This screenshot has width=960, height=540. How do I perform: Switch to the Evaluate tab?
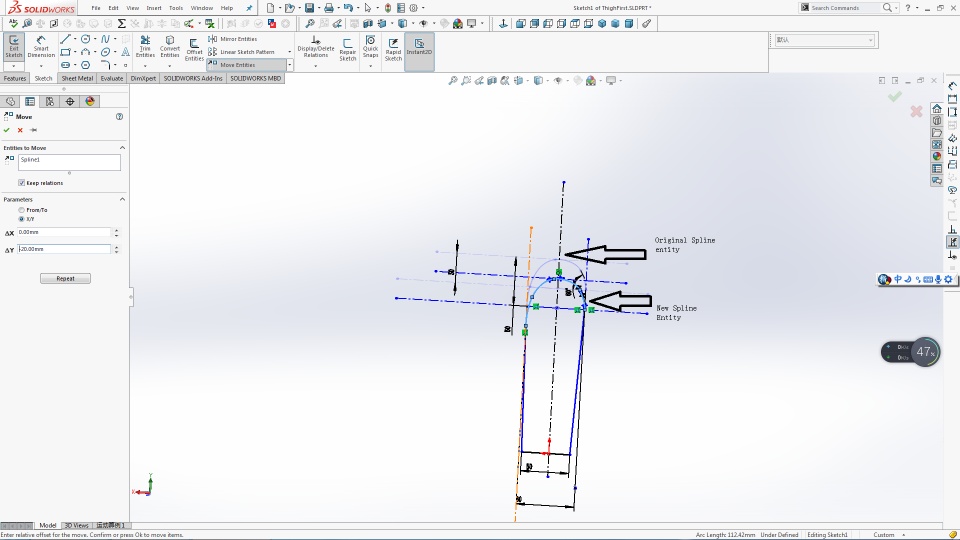coord(111,78)
